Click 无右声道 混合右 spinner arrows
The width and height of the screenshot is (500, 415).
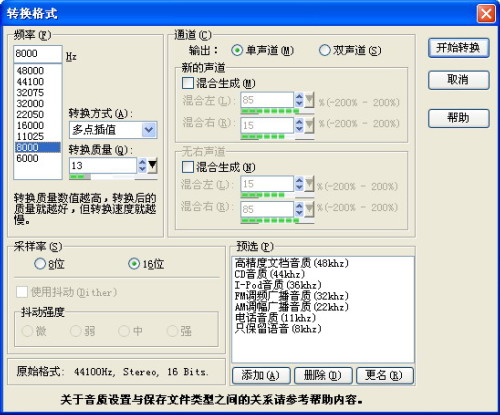pos(299,209)
